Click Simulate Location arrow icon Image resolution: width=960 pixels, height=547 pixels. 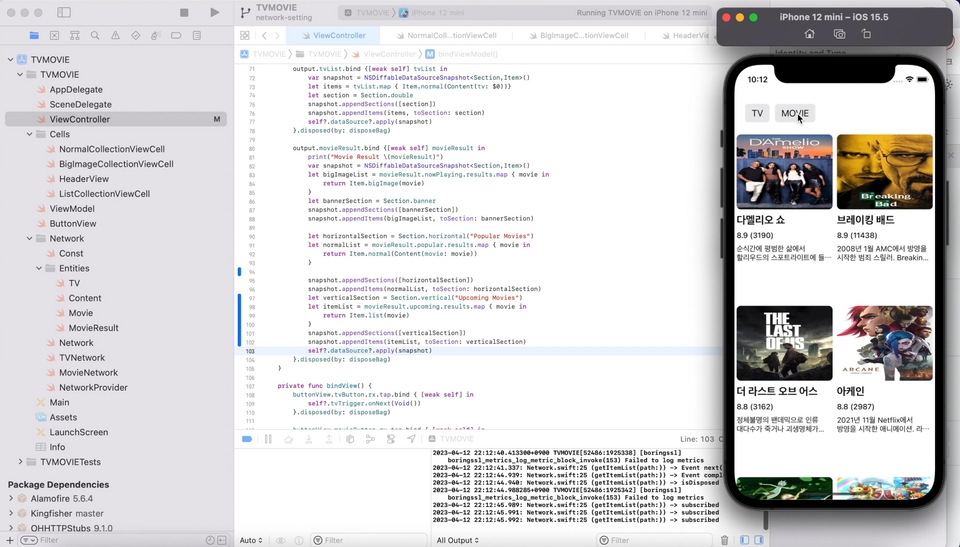click(411, 439)
